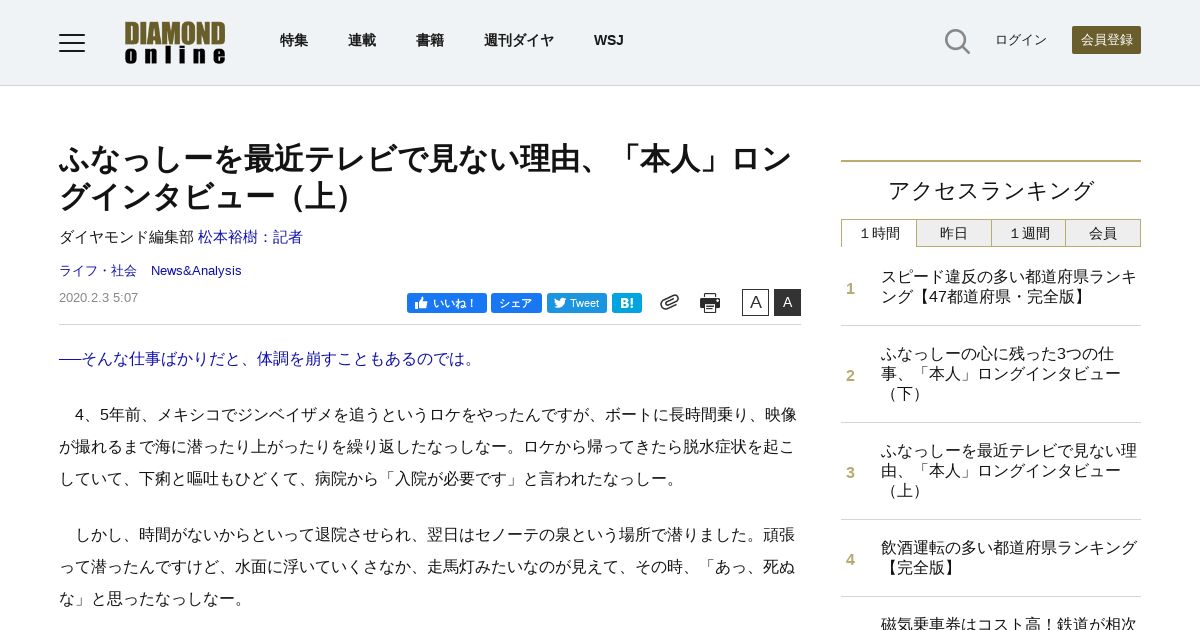1200x630 pixels.
Task: Open 磁気乗車券はコスト高 ranking article
Action: (1009, 622)
